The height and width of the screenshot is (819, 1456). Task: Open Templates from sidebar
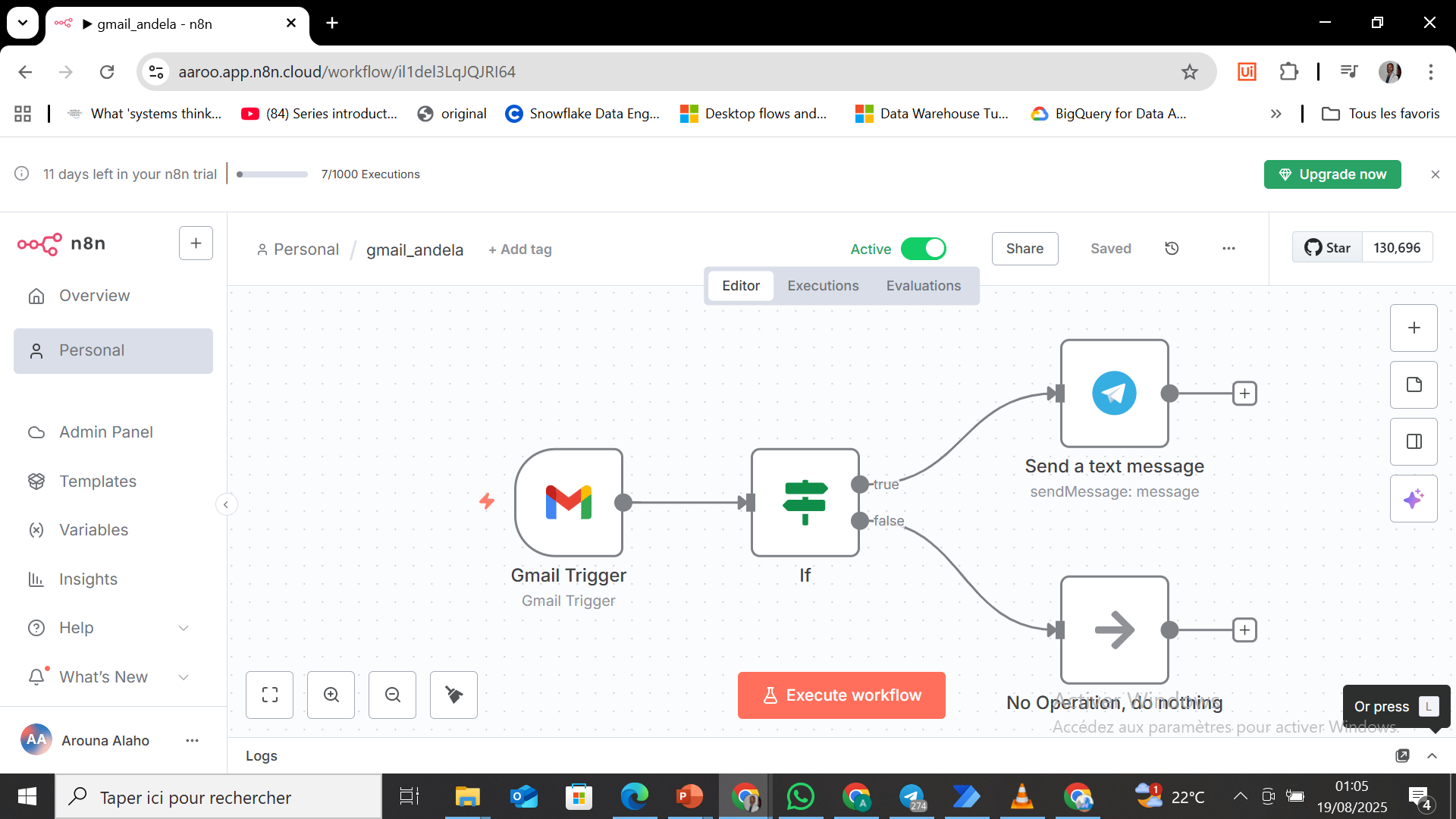tap(113, 482)
